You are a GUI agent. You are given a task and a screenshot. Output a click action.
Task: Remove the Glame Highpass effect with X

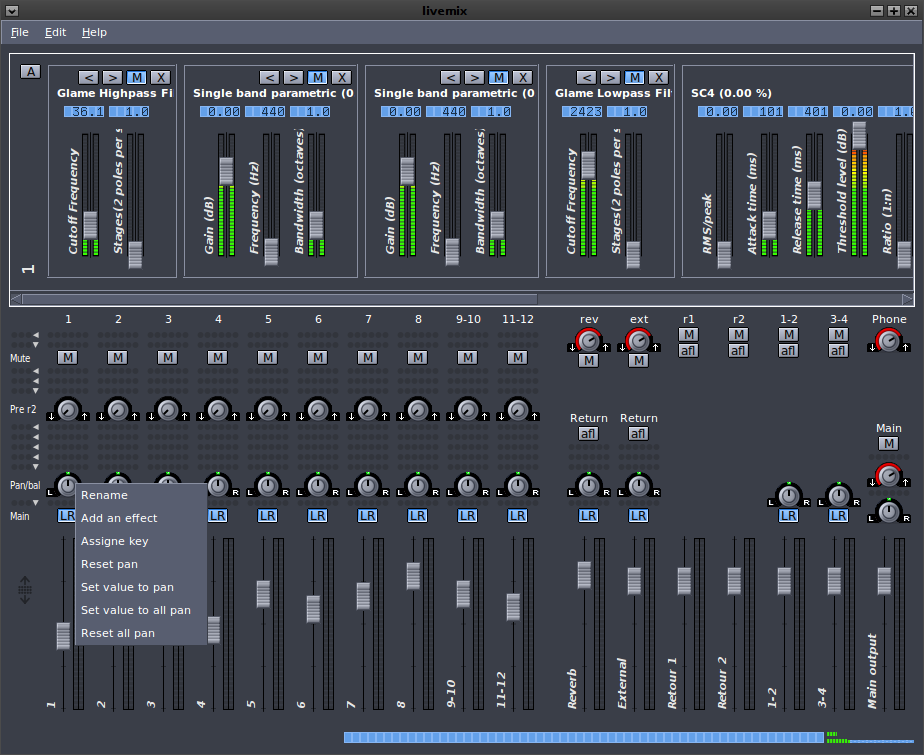pyautogui.click(x=160, y=77)
